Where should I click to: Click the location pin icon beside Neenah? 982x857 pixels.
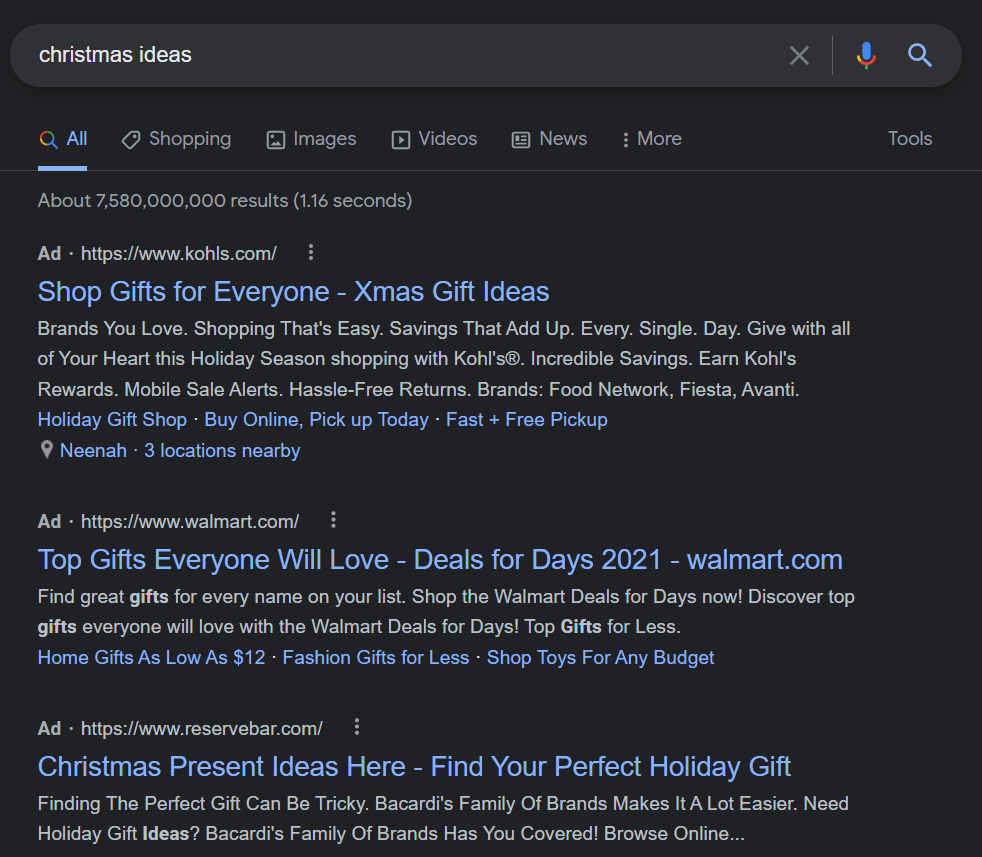click(46, 450)
